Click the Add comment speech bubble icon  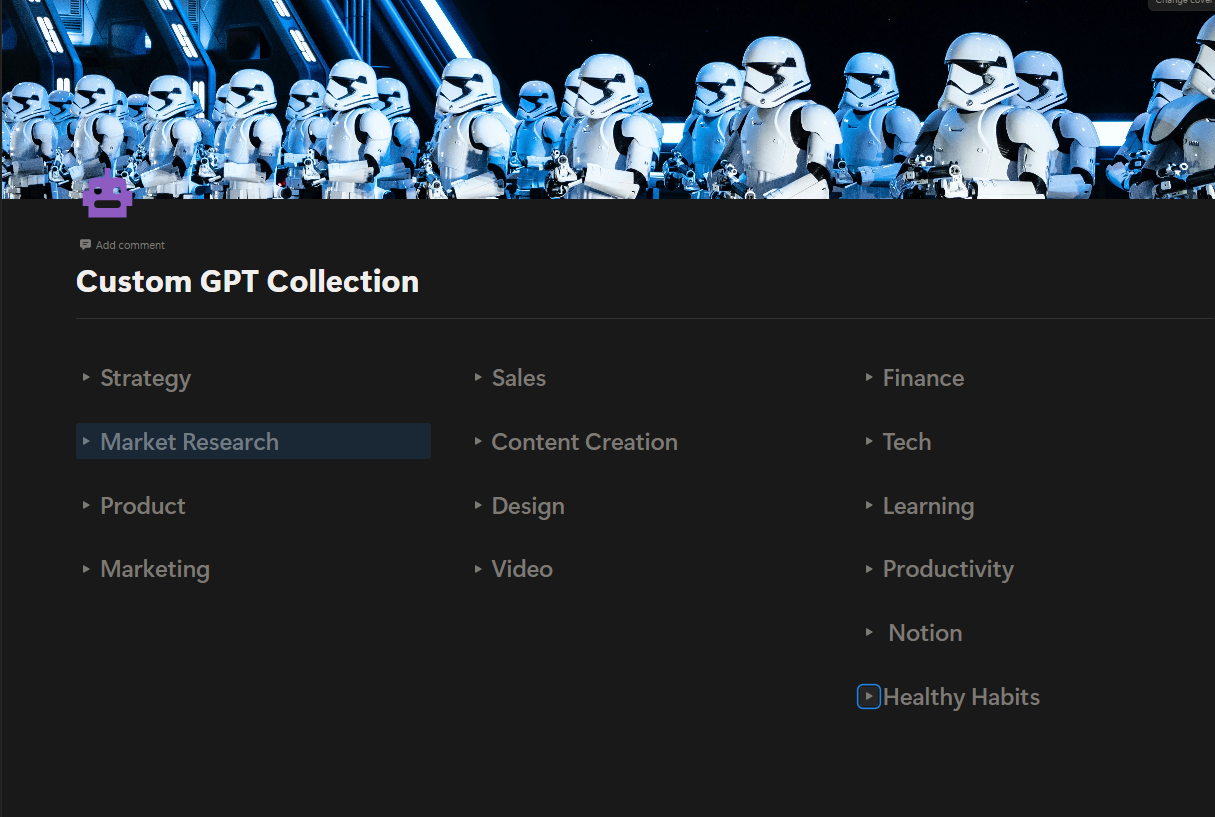[84, 244]
